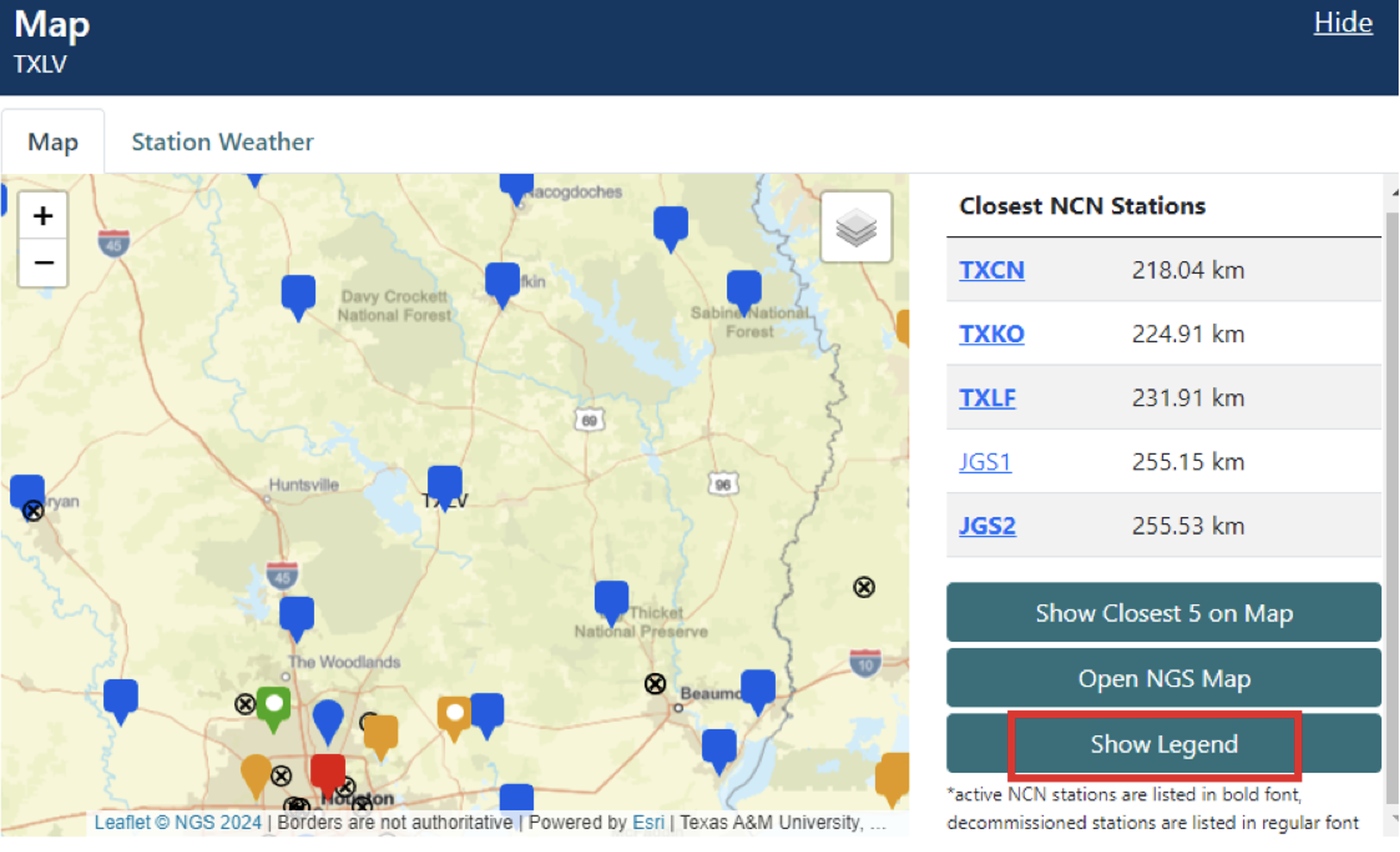Click the crossed-circle marker left of Beaumont

pyautogui.click(x=655, y=683)
